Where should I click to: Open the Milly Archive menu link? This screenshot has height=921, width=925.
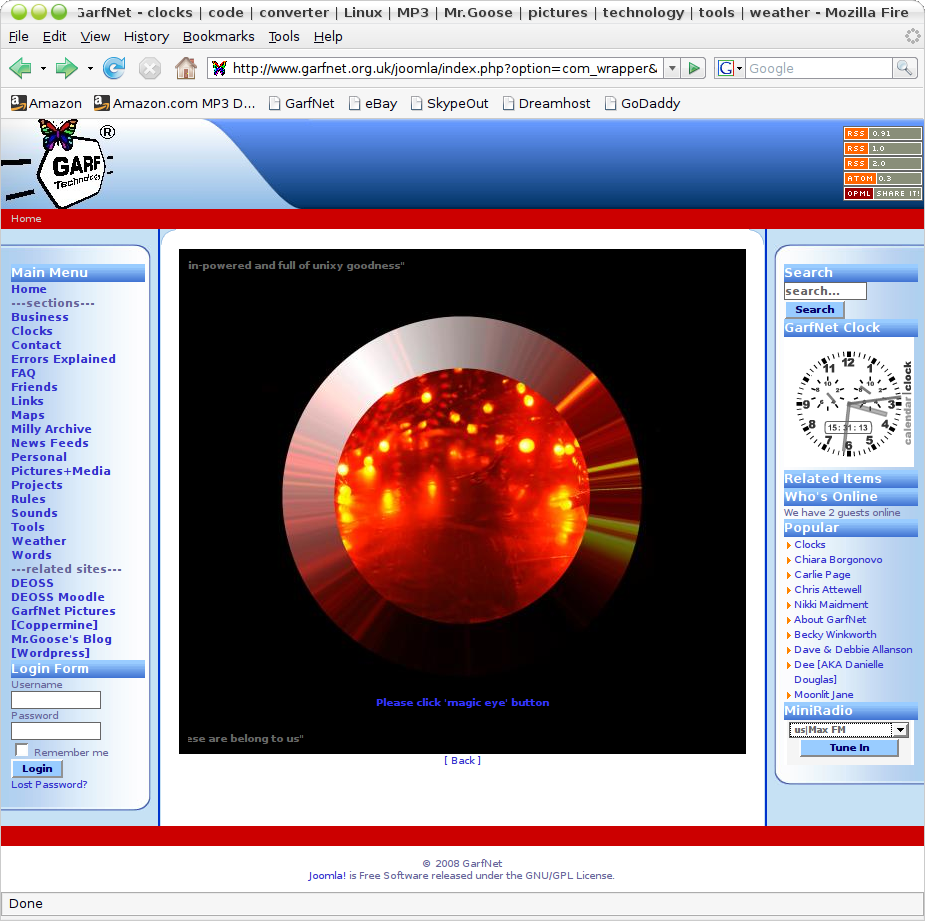click(x=51, y=429)
